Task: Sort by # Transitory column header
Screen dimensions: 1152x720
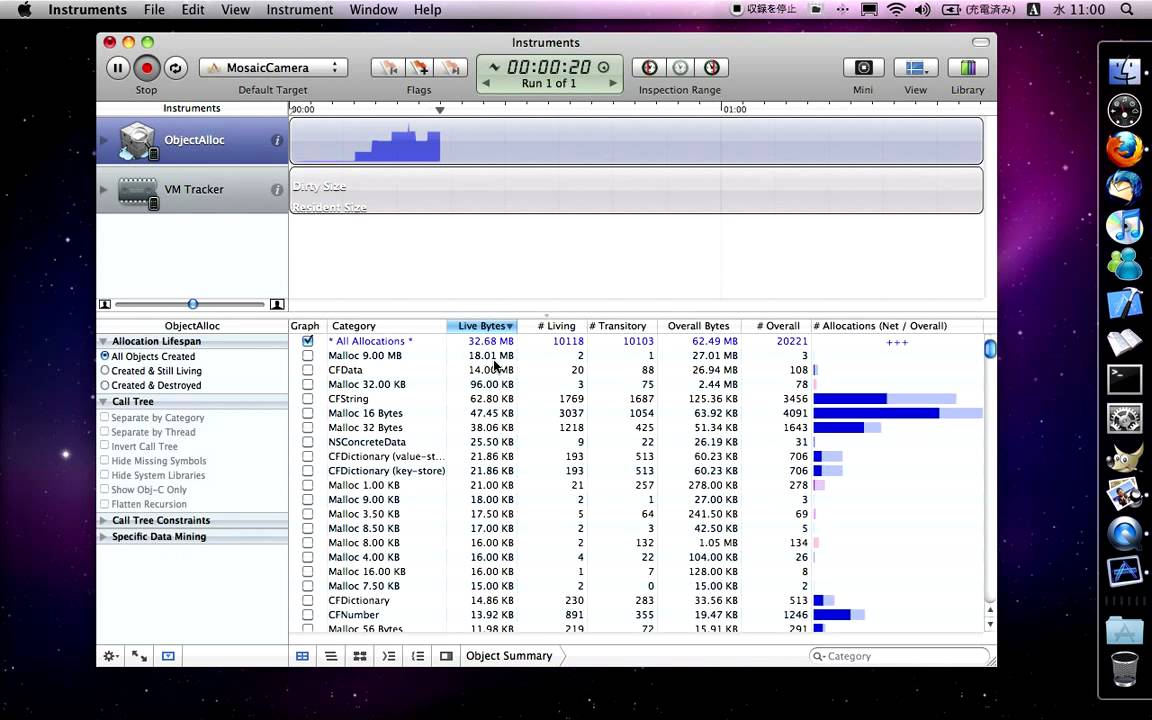Action: point(622,325)
